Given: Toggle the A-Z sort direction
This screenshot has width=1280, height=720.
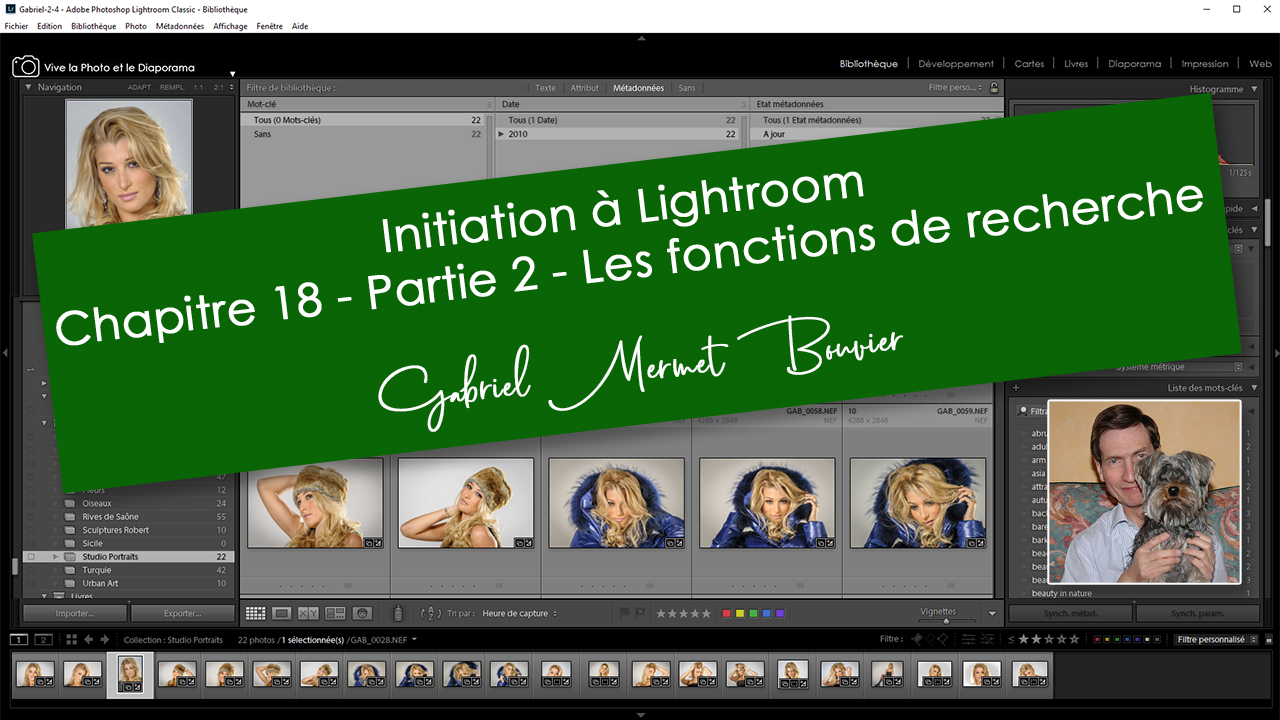Looking at the screenshot, I should coord(431,613).
